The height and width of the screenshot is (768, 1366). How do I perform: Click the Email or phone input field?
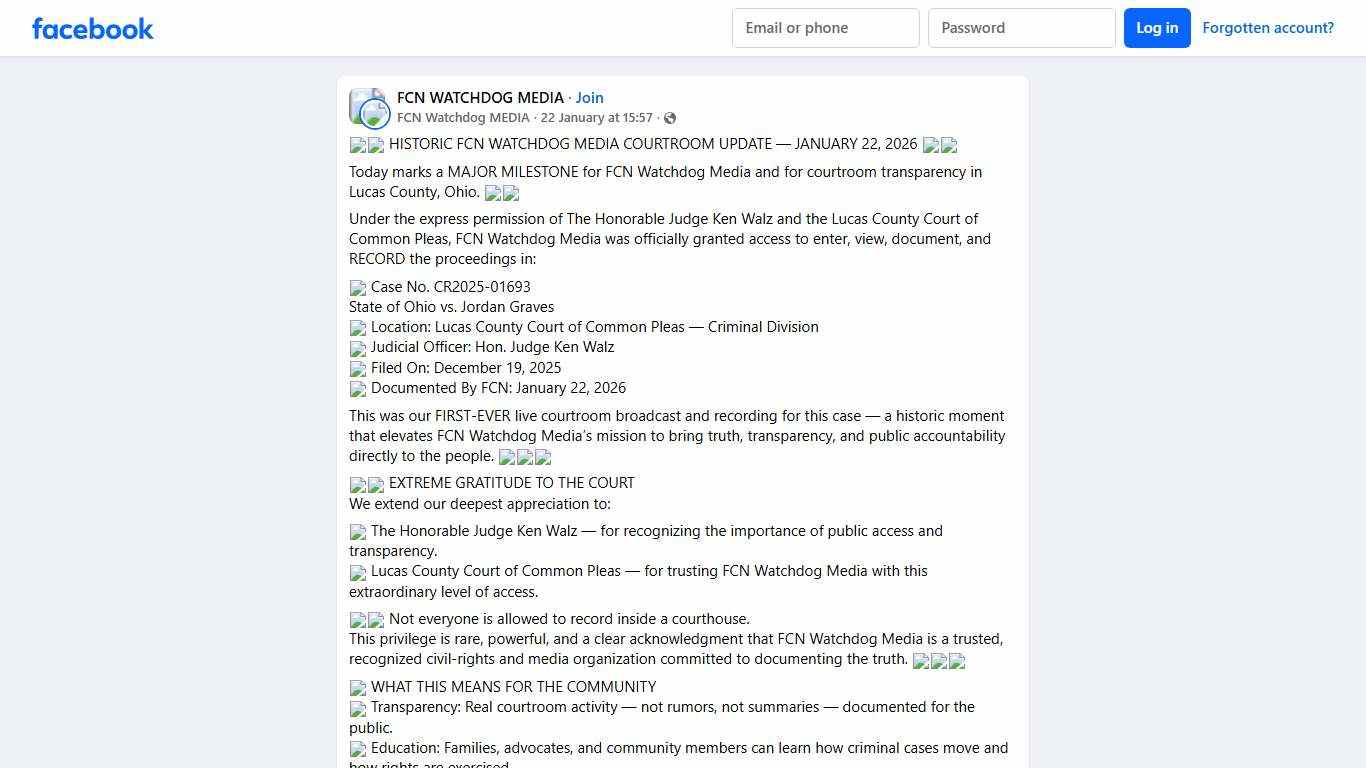[825, 28]
